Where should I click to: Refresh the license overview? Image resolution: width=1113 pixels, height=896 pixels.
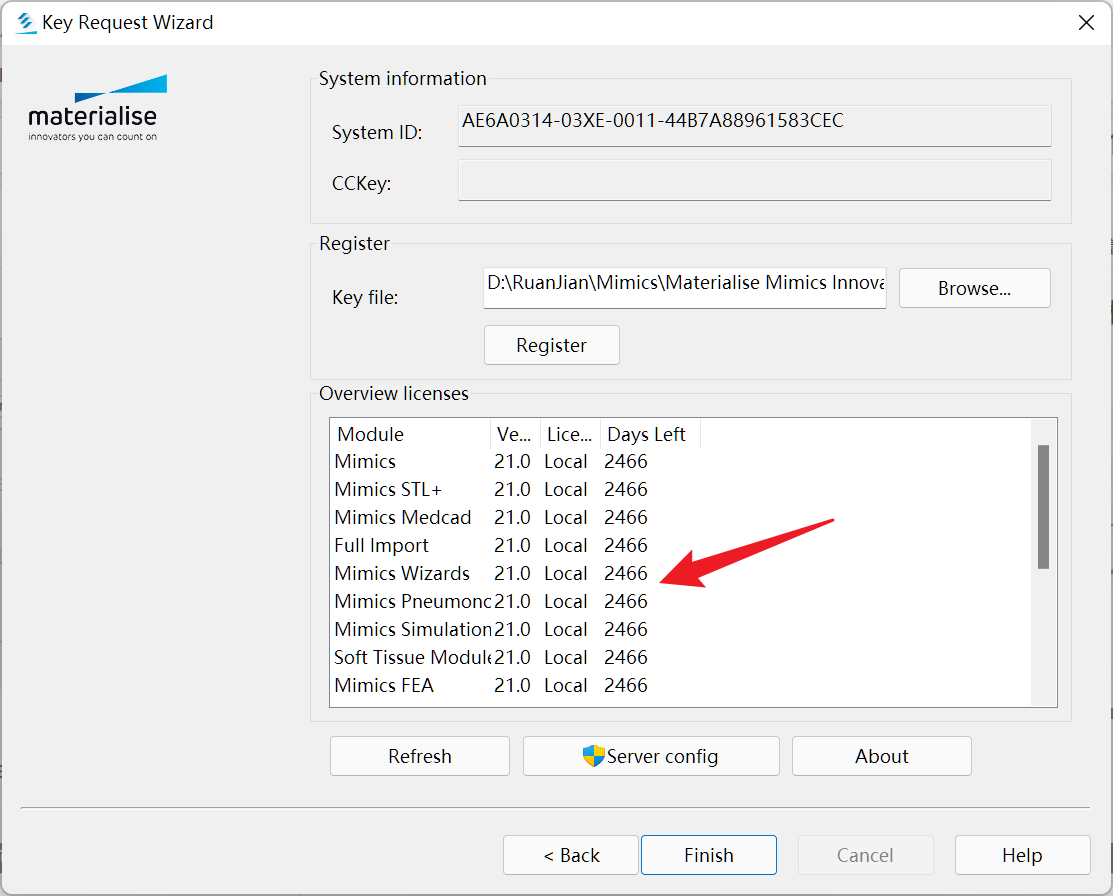point(420,756)
